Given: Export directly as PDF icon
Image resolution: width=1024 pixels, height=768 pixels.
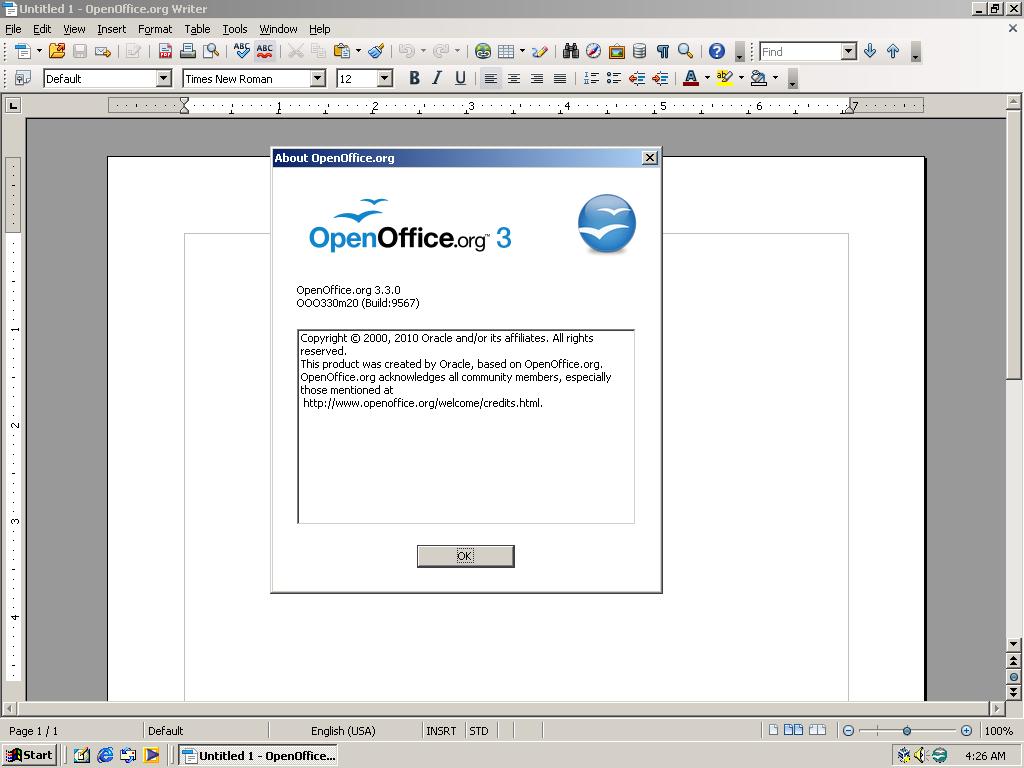Looking at the screenshot, I should pyautogui.click(x=165, y=51).
